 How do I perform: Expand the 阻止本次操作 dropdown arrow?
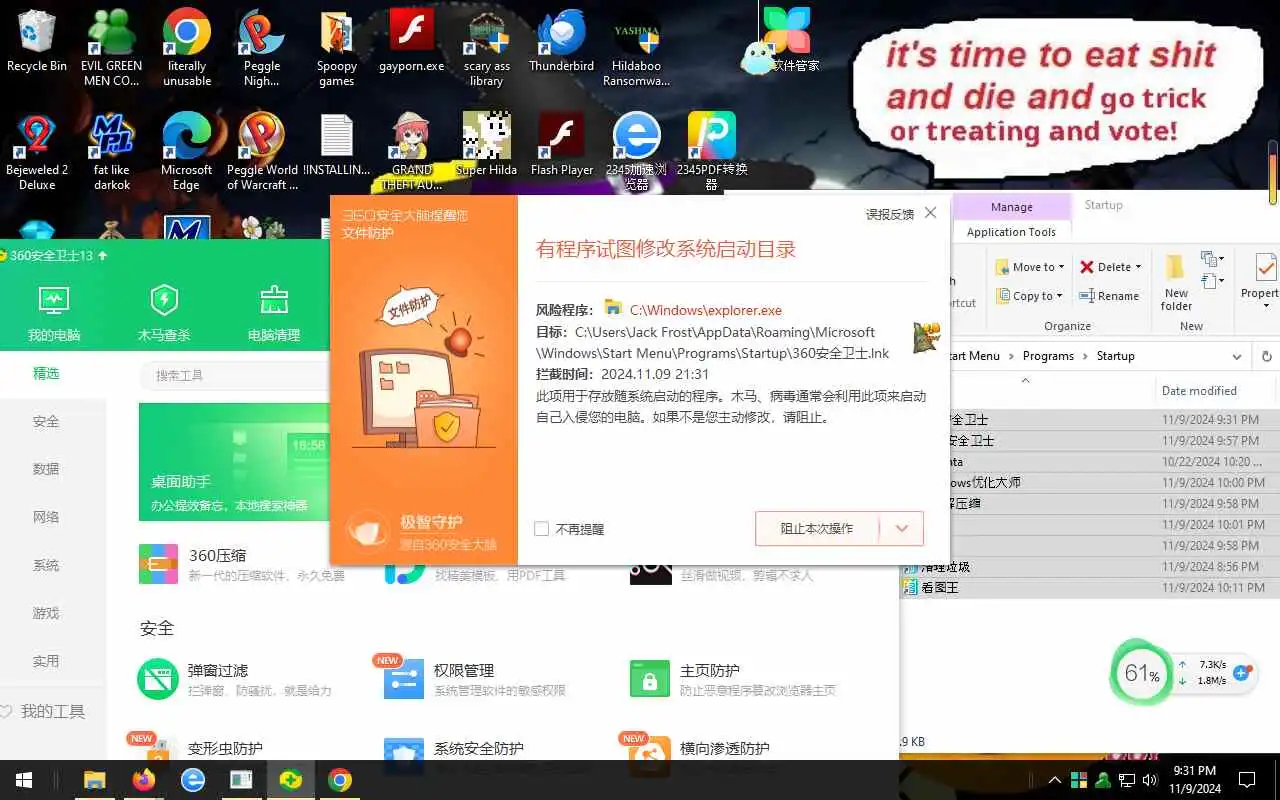point(902,529)
